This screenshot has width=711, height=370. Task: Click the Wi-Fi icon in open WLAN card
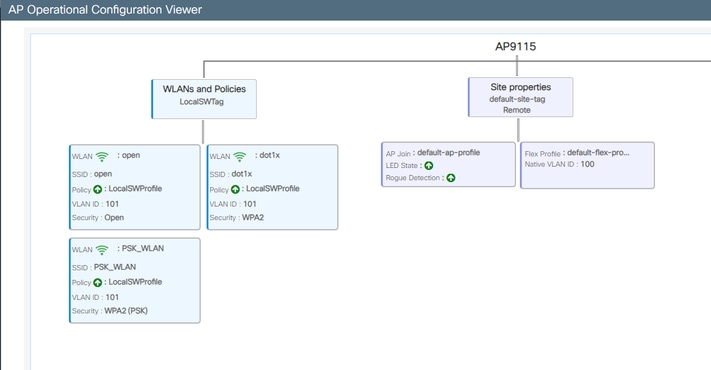(x=102, y=156)
